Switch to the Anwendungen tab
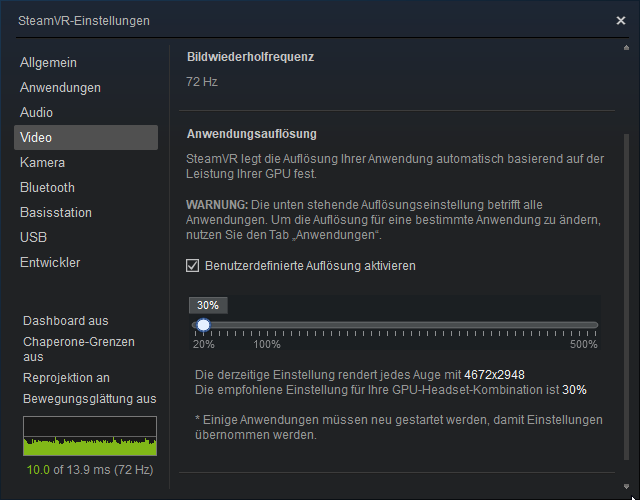 click(x=60, y=88)
